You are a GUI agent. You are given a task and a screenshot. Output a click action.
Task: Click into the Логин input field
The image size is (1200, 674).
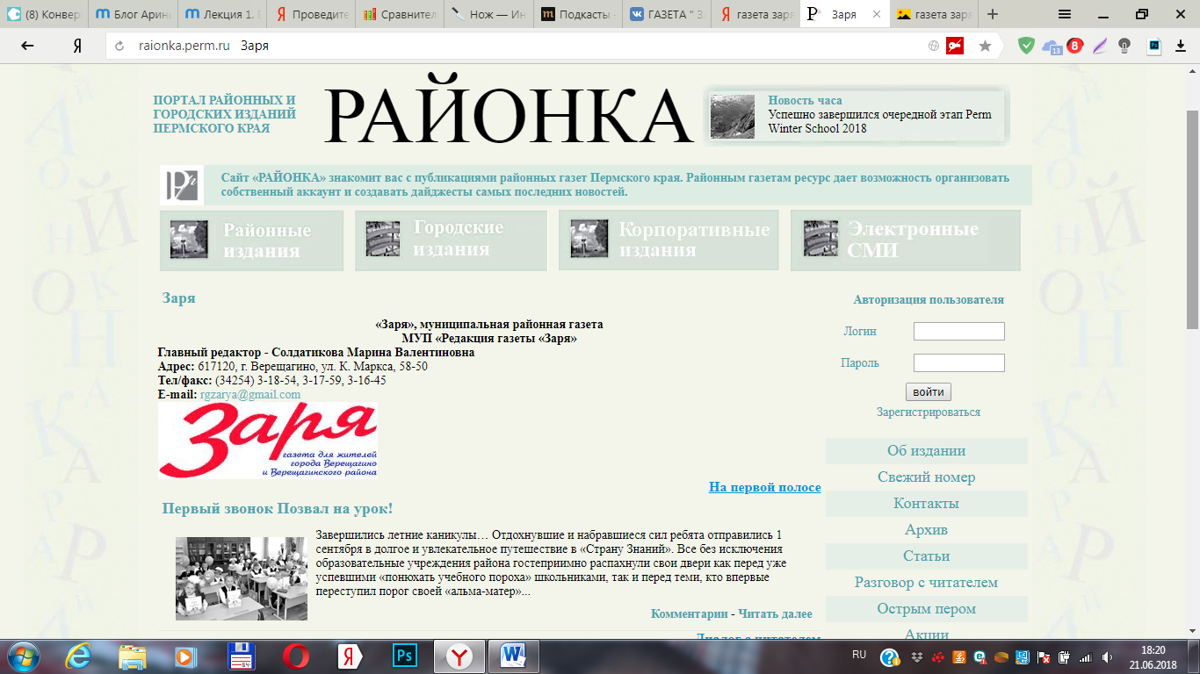click(959, 331)
